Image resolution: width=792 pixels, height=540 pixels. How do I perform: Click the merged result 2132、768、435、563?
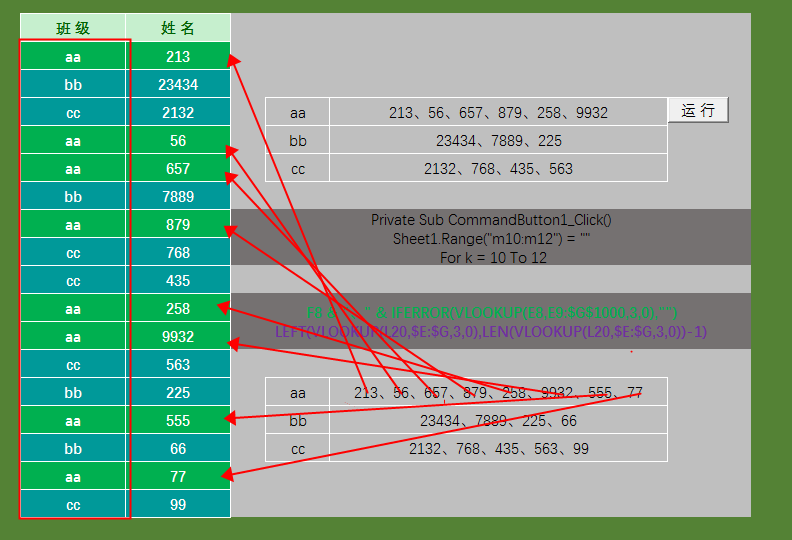[498, 168]
